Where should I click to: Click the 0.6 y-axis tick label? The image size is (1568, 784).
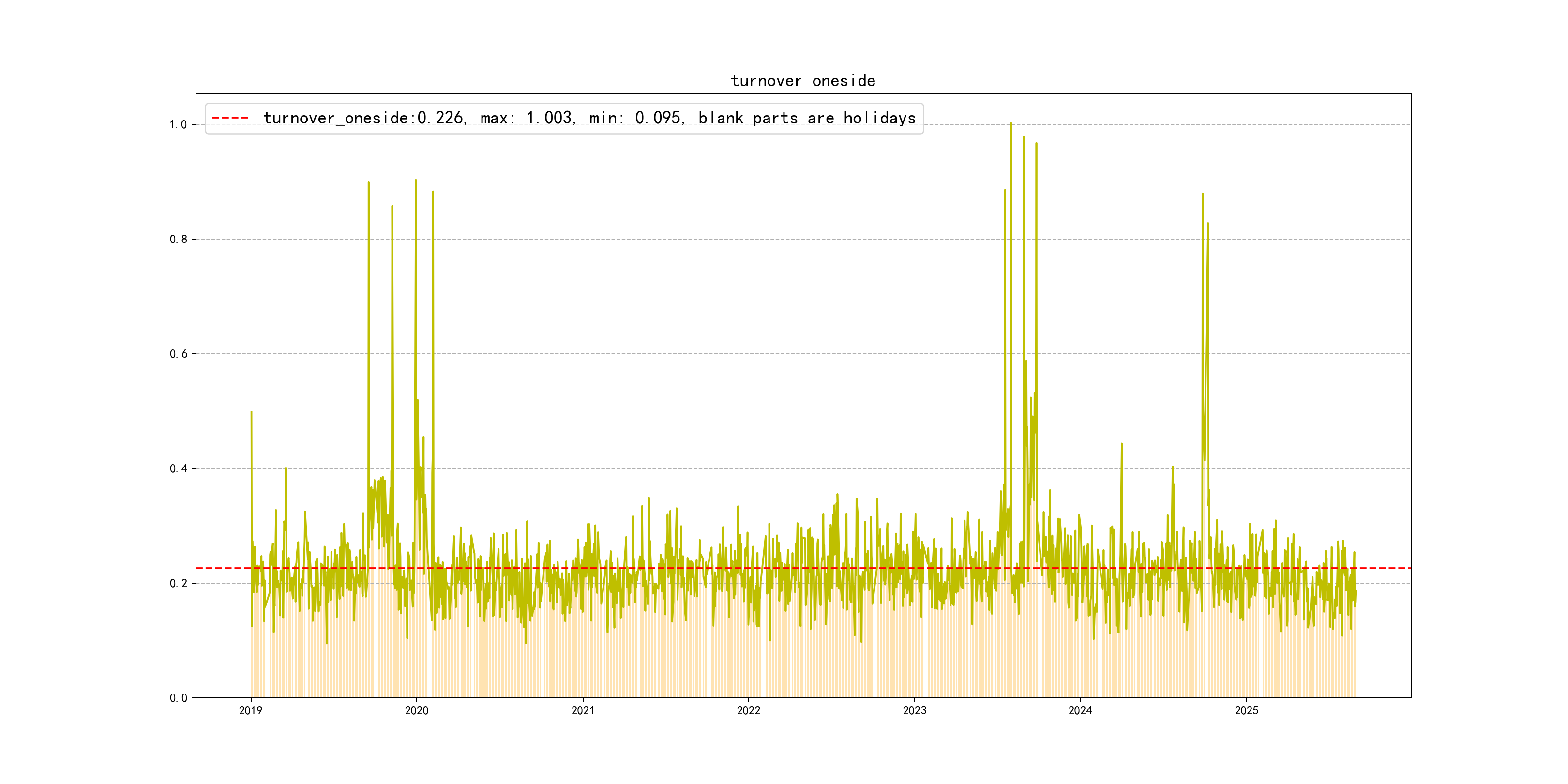click(x=178, y=354)
